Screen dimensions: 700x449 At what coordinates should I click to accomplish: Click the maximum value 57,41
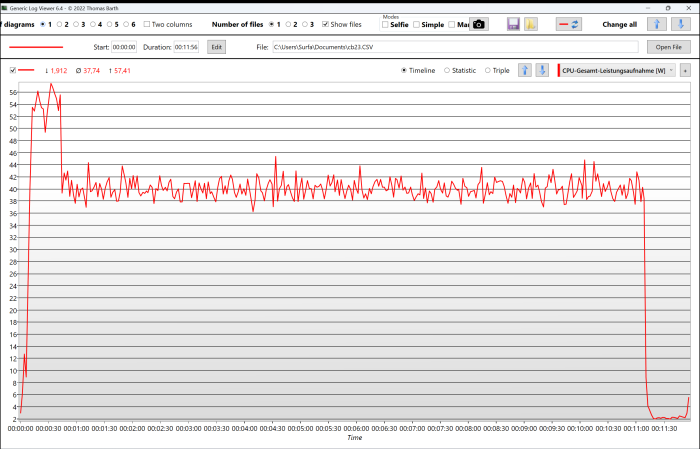122,71
